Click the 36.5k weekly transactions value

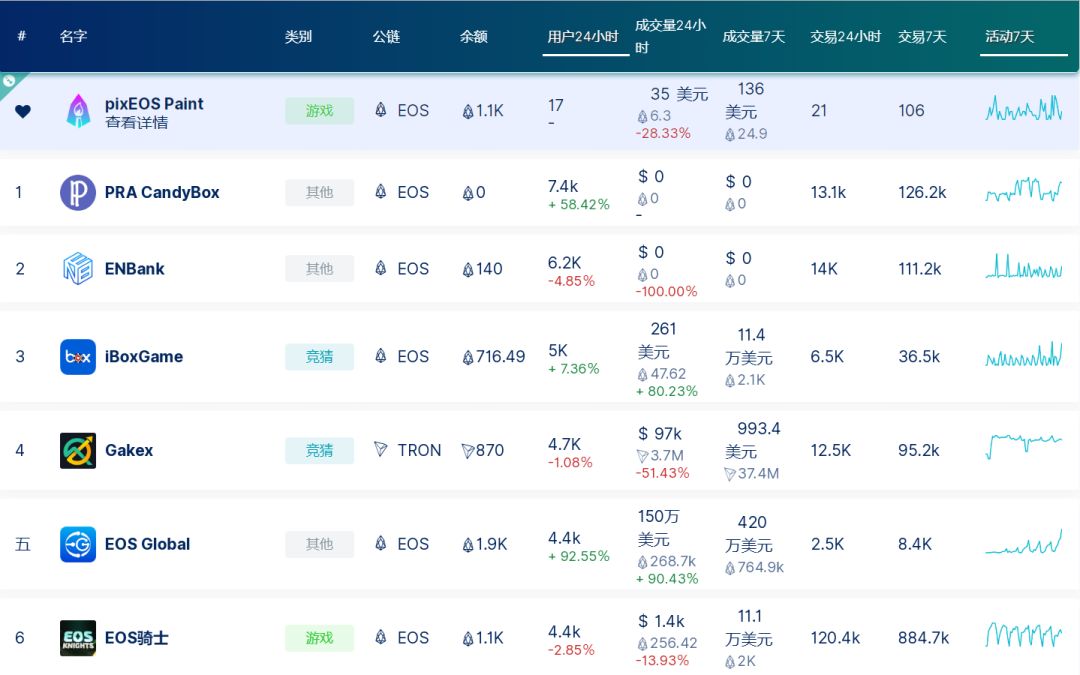pos(920,357)
